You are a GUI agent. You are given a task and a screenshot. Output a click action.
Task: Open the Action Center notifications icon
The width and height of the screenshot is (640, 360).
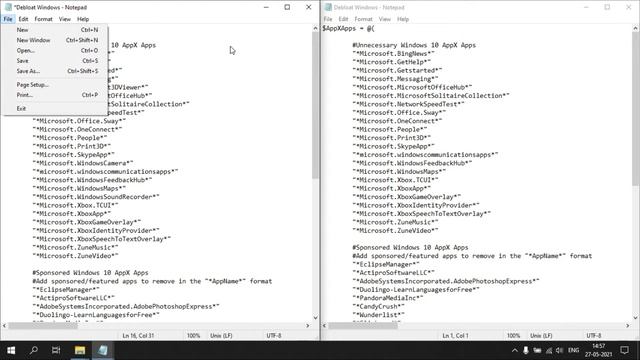[x=624, y=350]
